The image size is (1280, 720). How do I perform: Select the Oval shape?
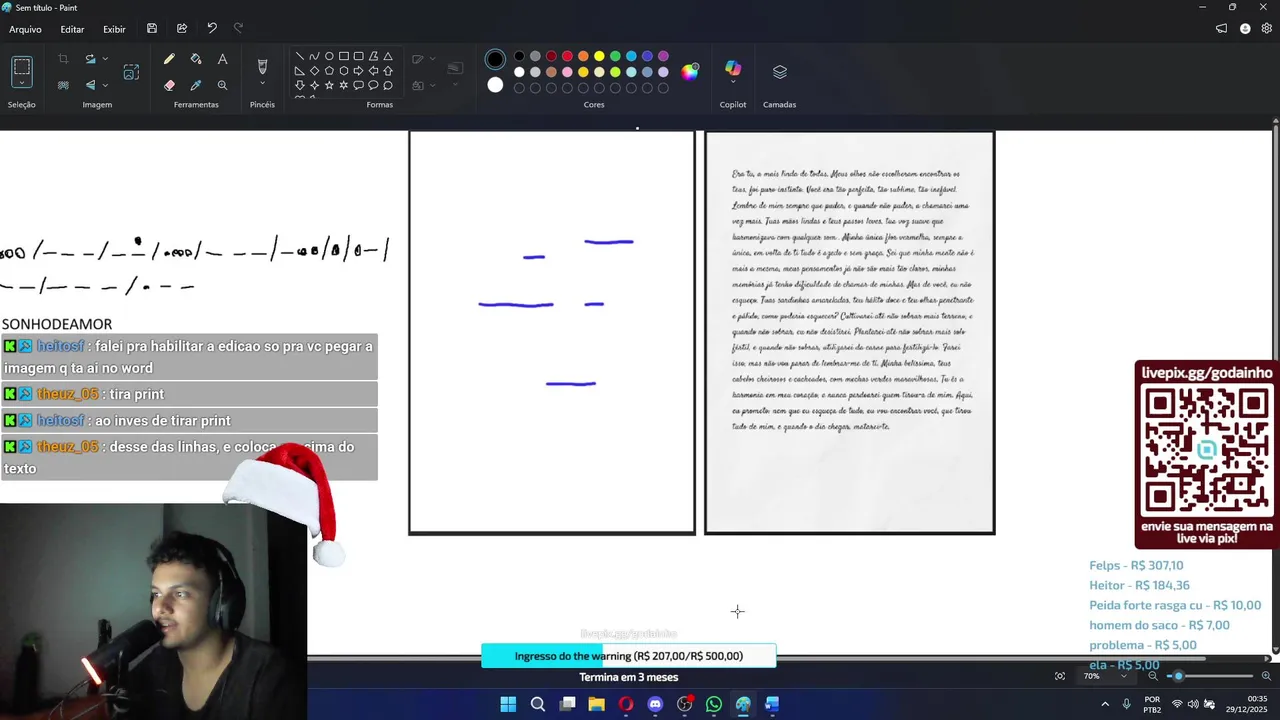tap(329, 56)
